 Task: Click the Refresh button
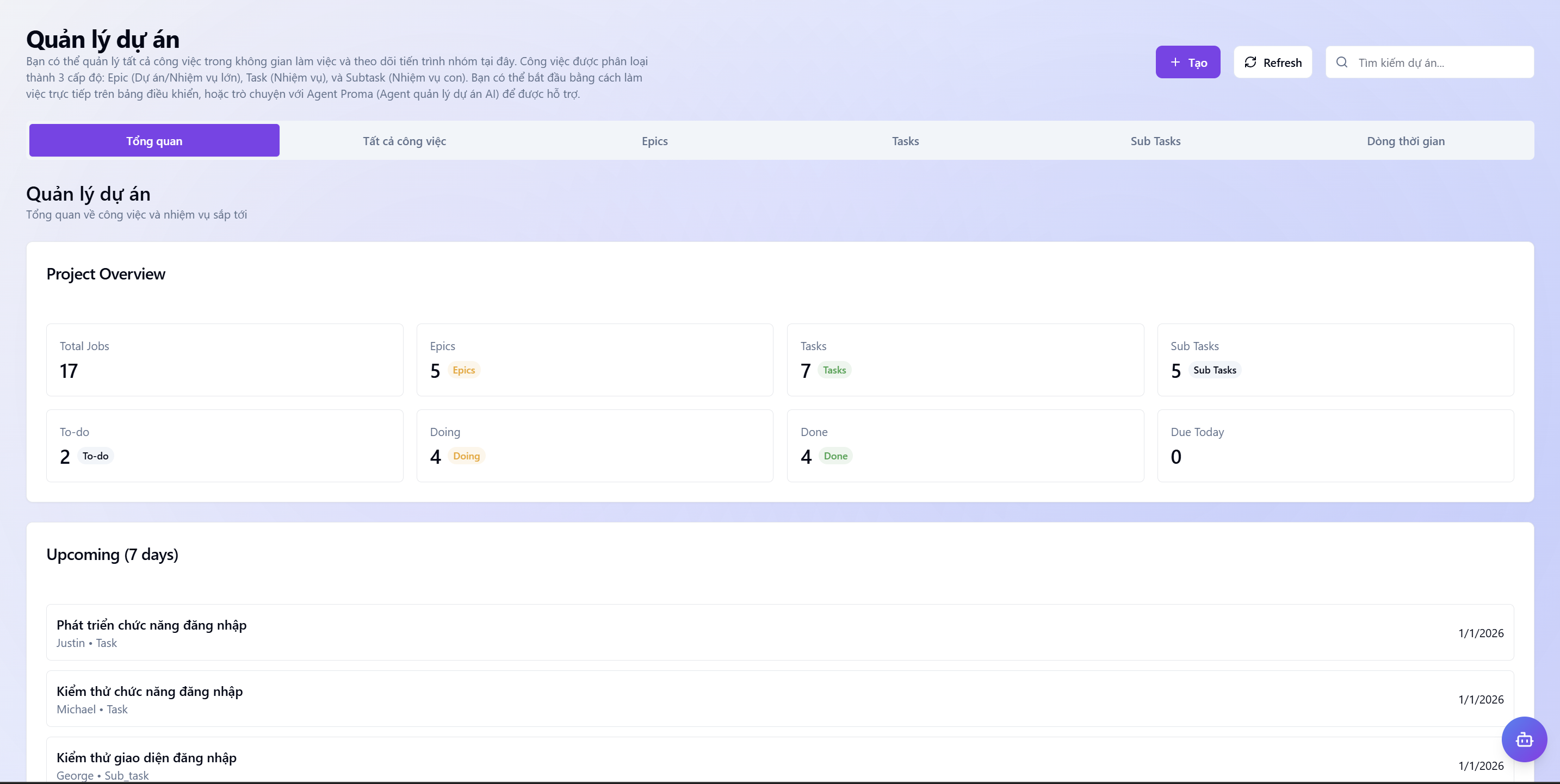pyautogui.click(x=1272, y=63)
